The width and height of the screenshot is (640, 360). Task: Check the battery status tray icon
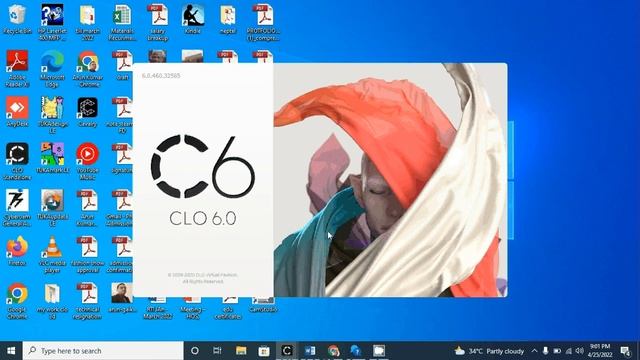point(557,351)
